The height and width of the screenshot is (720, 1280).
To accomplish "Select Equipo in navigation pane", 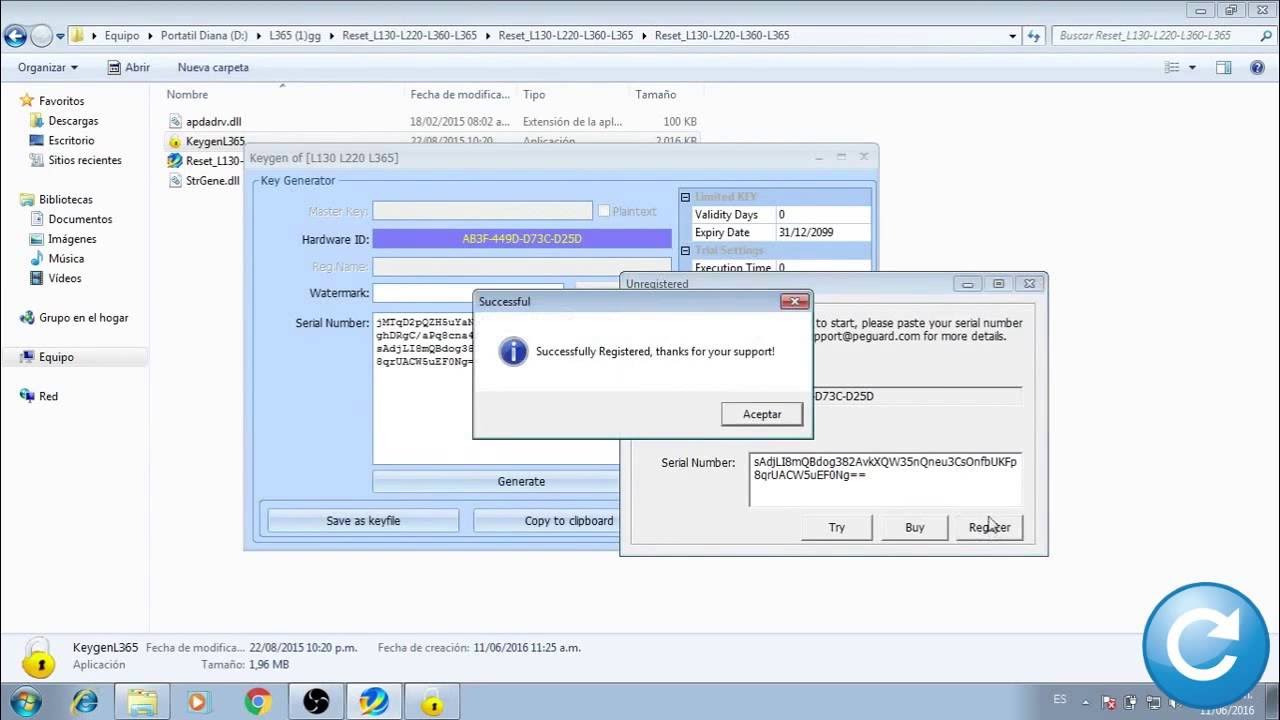I will 56,357.
